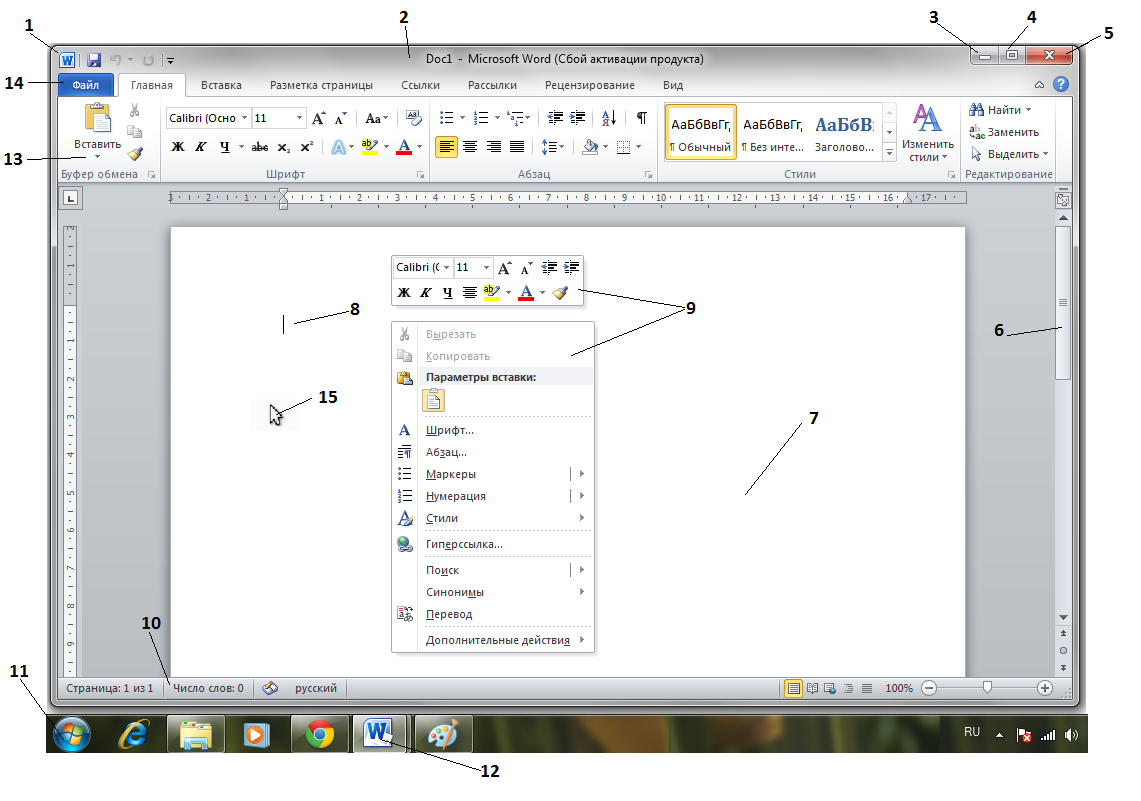Viewport: 1141px width, 801px height.
Task: Click the Shrink Font button in the ribbon
Action: point(341,118)
